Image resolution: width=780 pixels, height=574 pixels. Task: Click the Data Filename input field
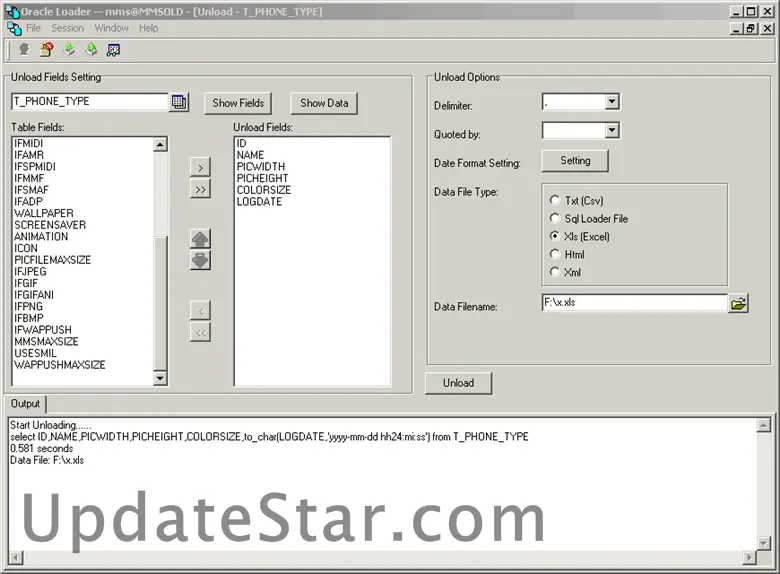[x=634, y=302]
